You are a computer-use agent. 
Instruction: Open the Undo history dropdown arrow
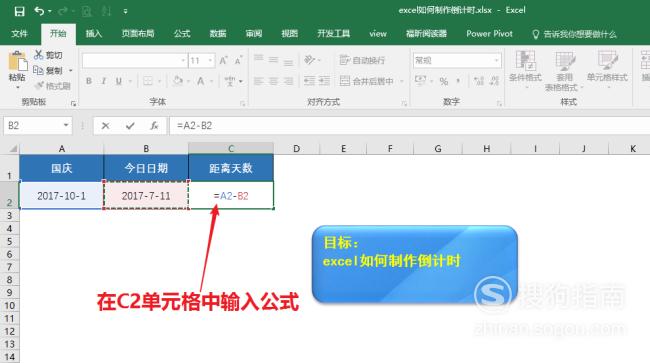click(50, 11)
